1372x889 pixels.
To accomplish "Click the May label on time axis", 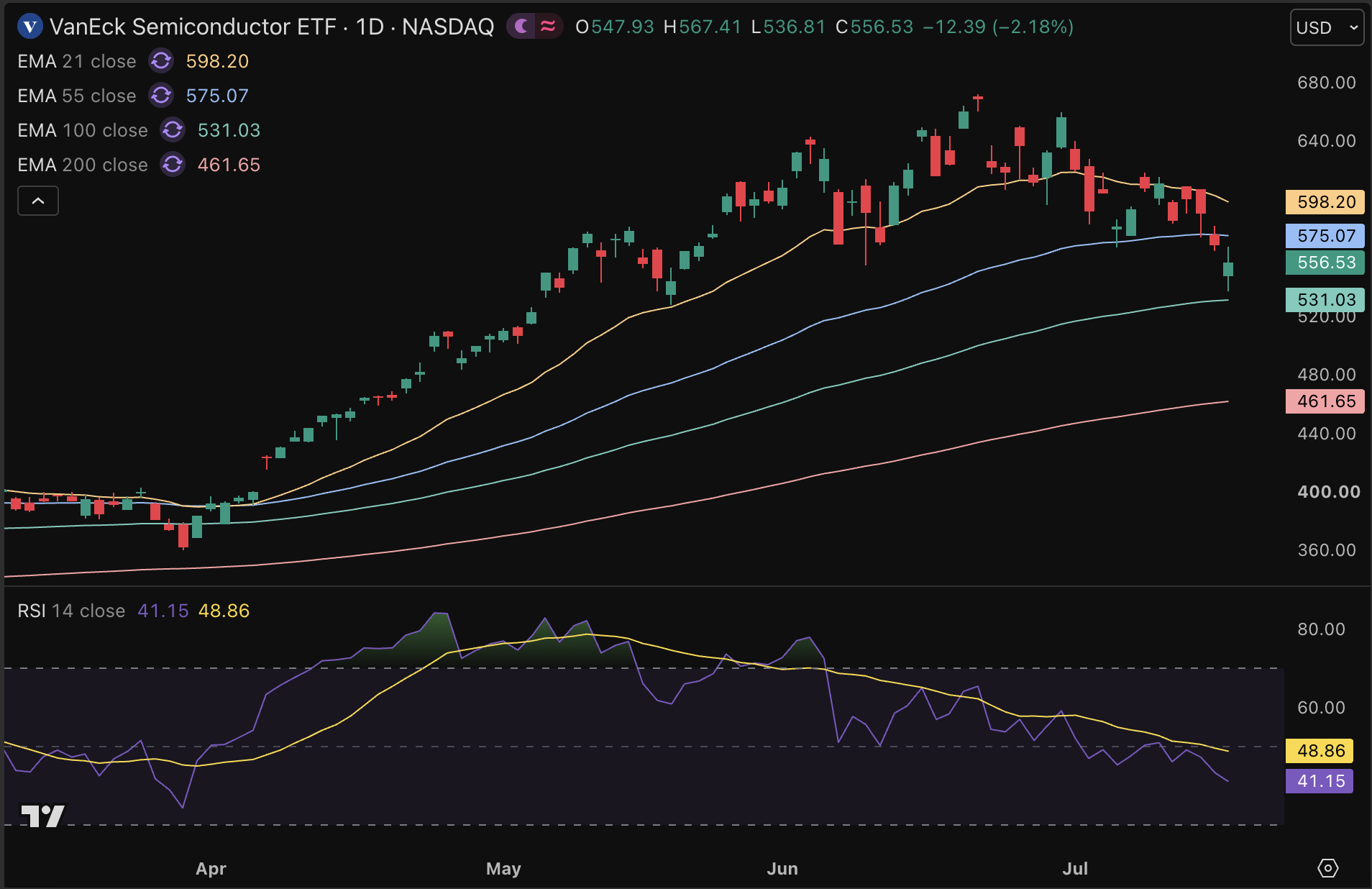I will click(503, 869).
